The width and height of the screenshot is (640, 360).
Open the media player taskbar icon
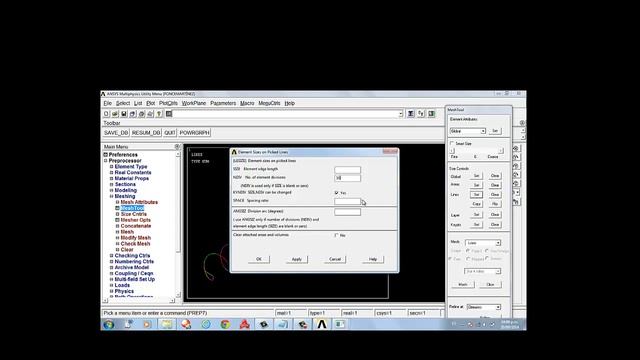point(147,324)
